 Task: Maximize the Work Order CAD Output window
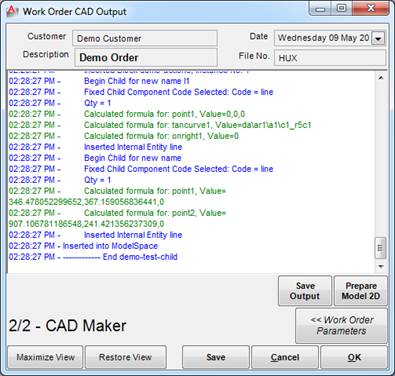pyautogui.click(x=341, y=8)
